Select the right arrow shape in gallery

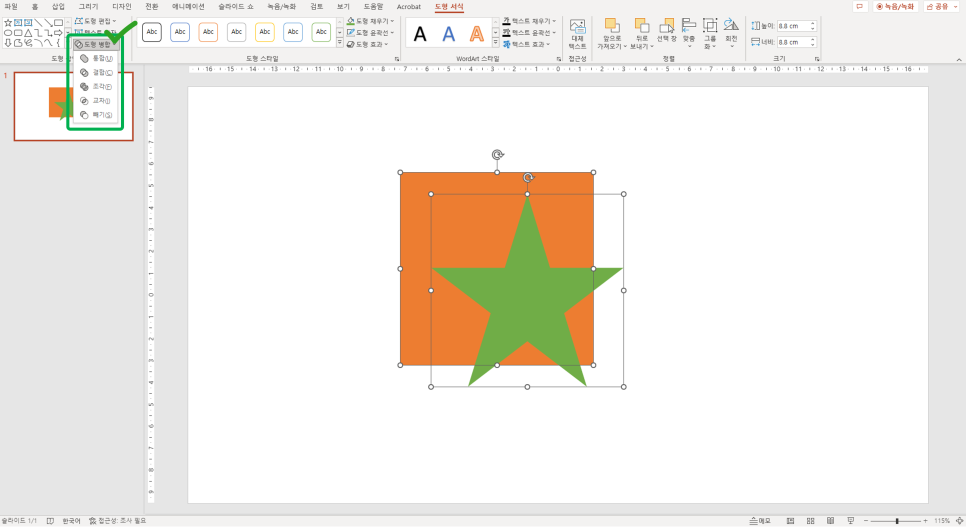point(58,33)
